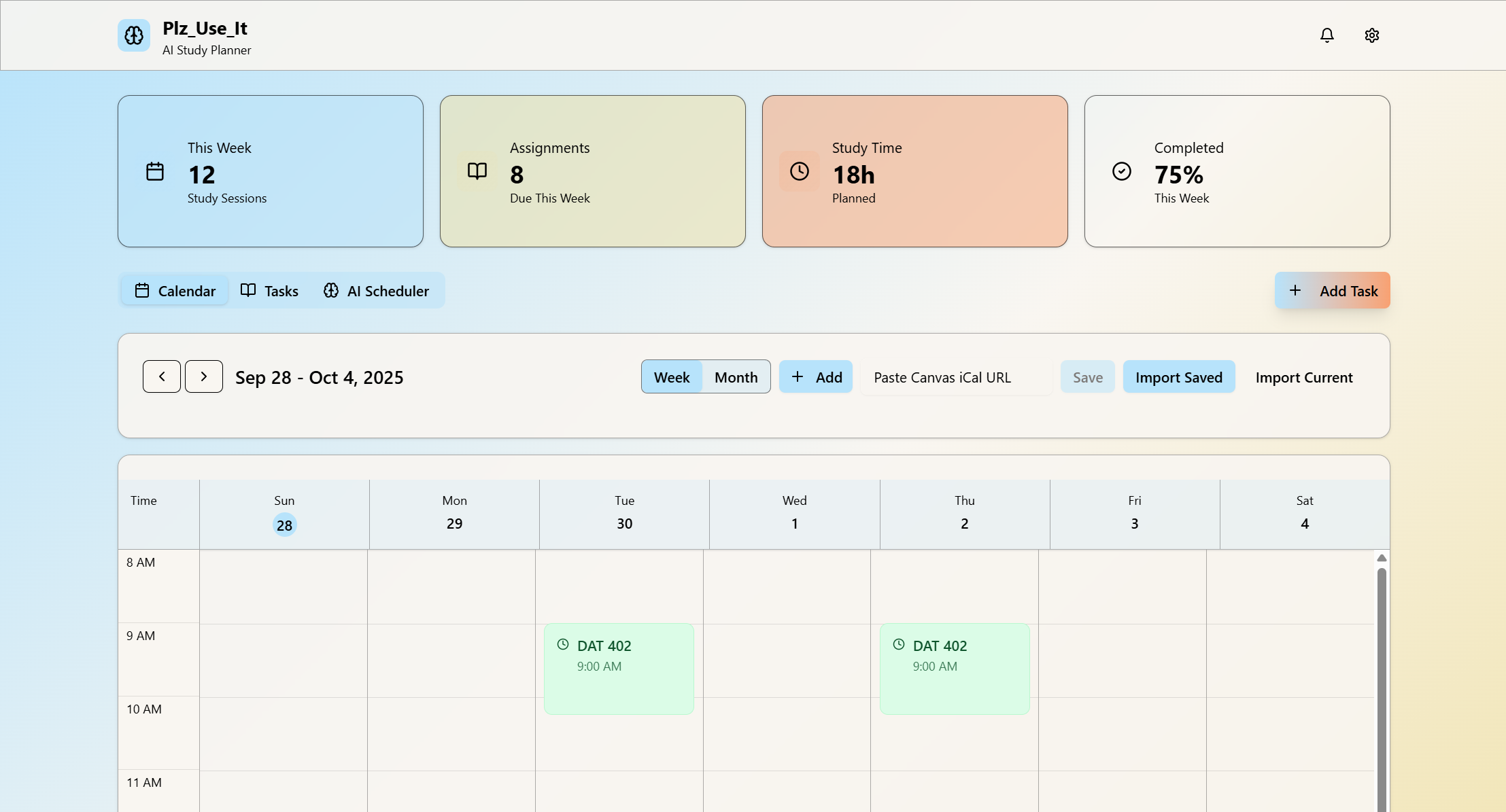The height and width of the screenshot is (812, 1506).
Task: Advance to next week with right chevron
Action: pos(204,376)
